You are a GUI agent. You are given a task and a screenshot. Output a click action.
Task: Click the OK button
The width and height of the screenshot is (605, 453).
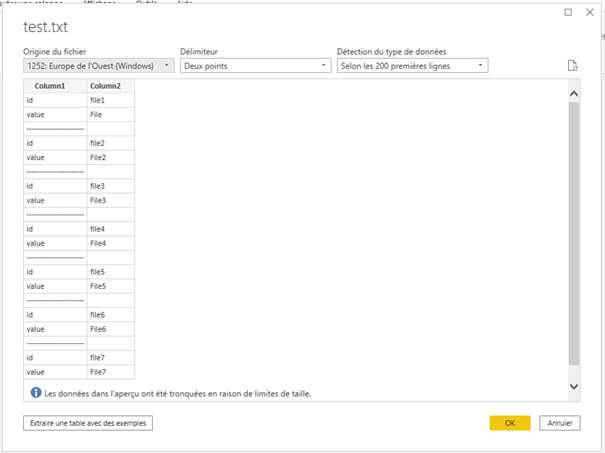pos(510,423)
